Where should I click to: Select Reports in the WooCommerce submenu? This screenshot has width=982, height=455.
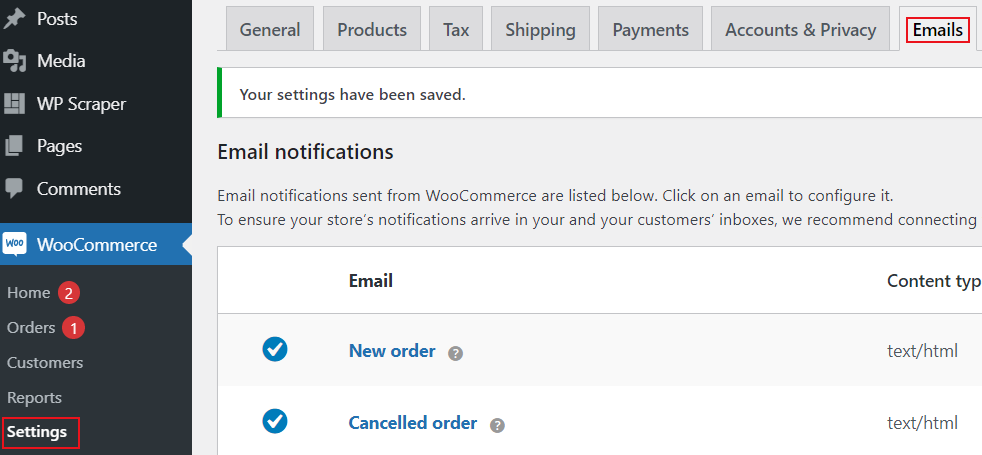34,397
